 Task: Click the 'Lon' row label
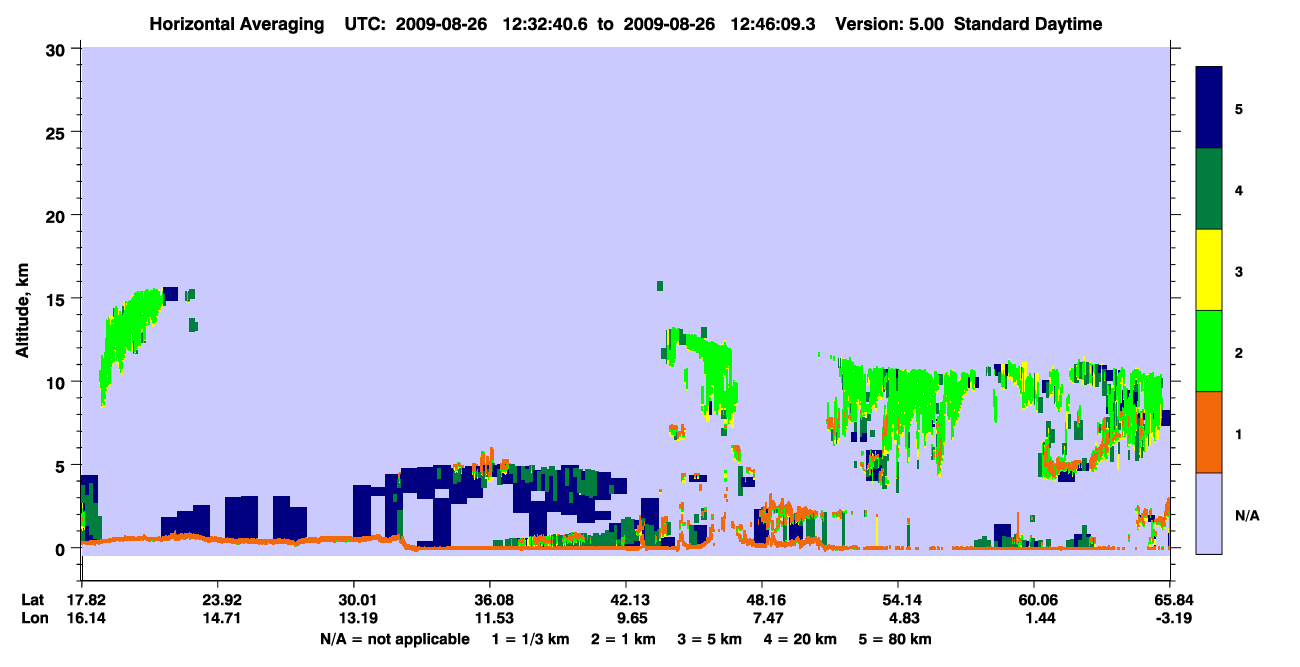(34, 619)
